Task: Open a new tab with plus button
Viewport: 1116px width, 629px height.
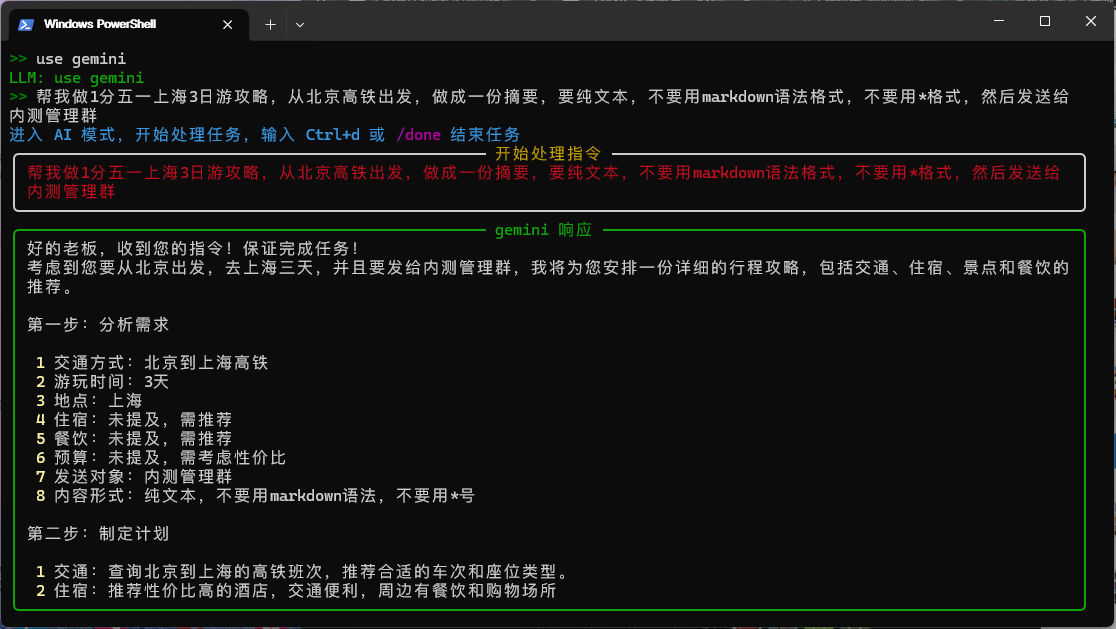Action: coord(270,25)
